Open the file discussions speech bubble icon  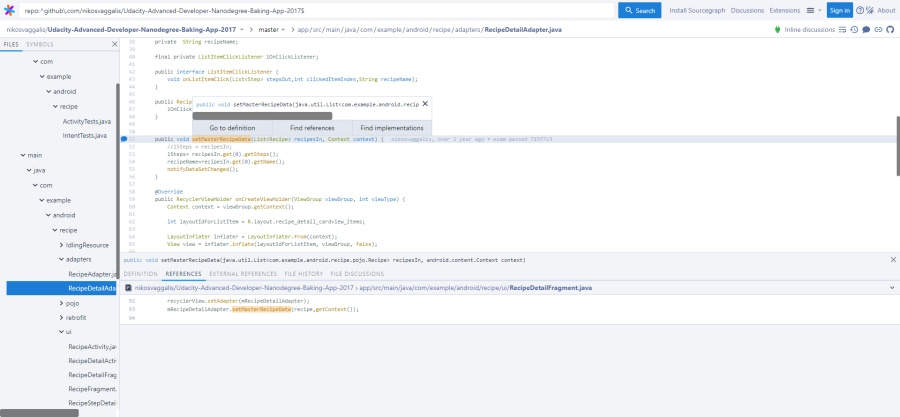(x=866, y=29)
